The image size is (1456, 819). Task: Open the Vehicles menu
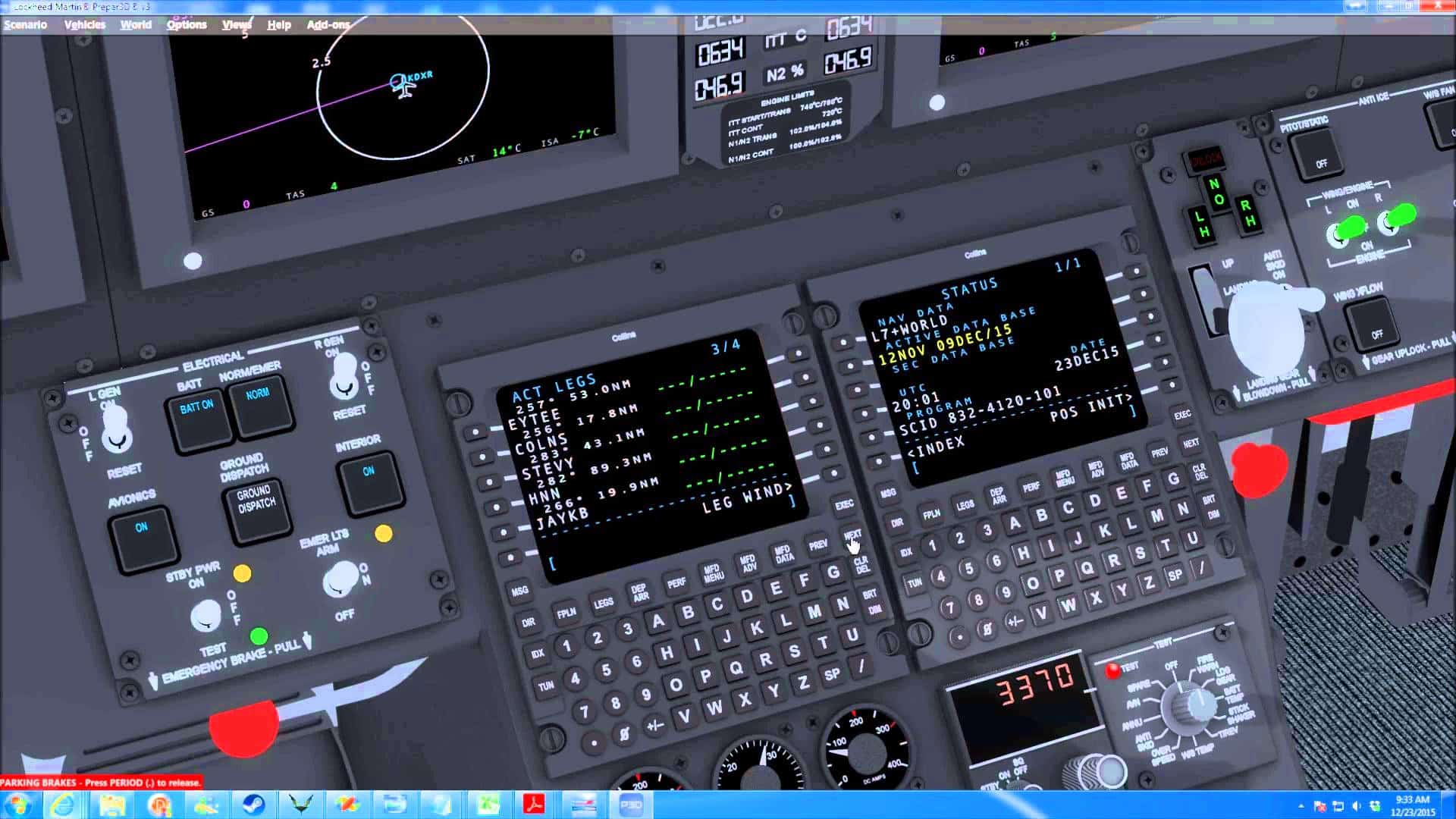coord(85,24)
